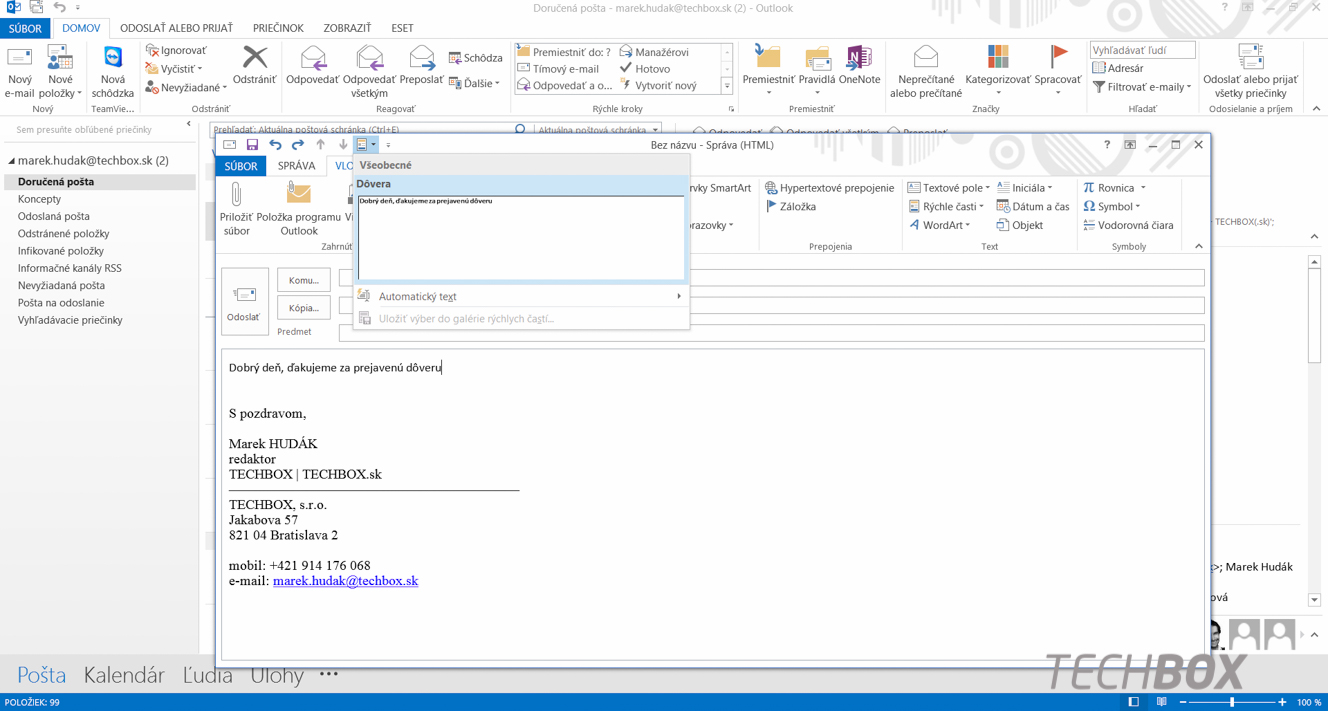Save message in compose quick toolbar
The width and height of the screenshot is (1328, 711).
coord(252,145)
